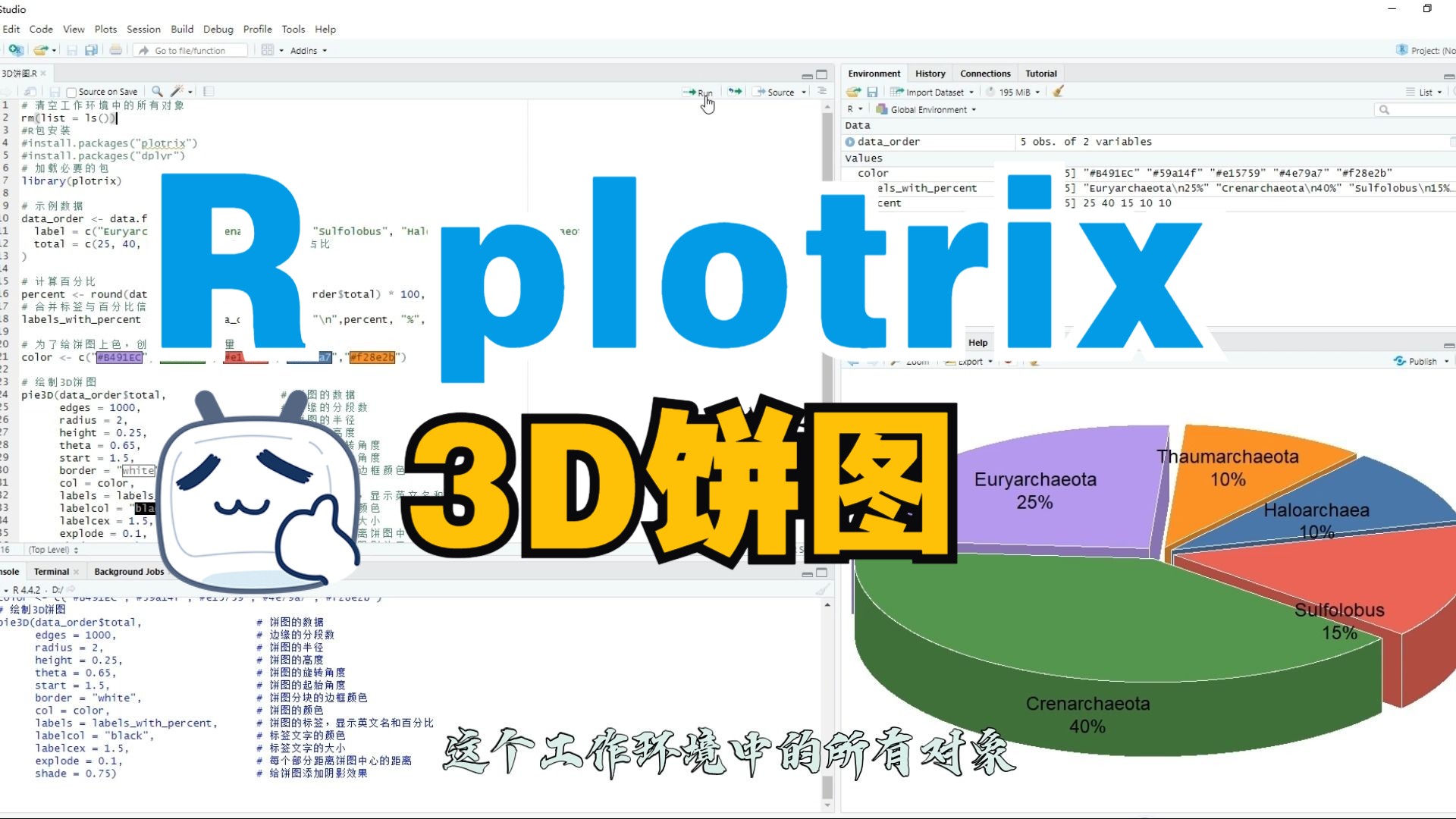Image resolution: width=1456 pixels, height=819 pixels.
Task: Open the Session menu
Action: tap(143, 29)
